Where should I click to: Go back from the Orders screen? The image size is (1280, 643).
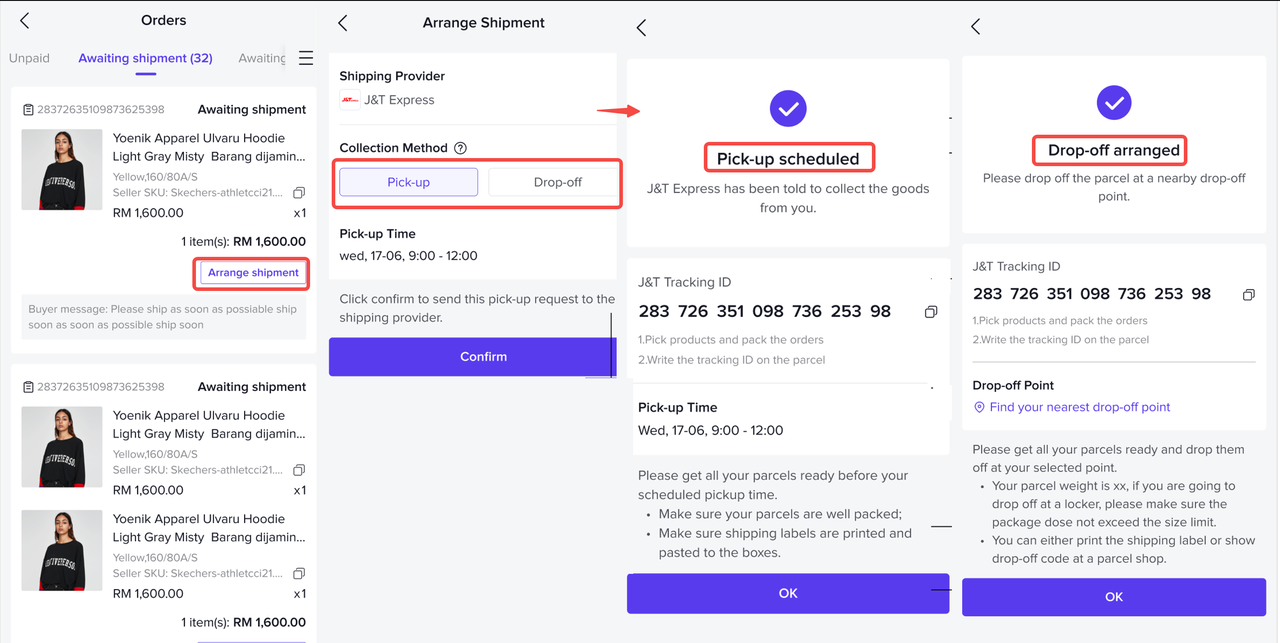(x=25, y=21)
